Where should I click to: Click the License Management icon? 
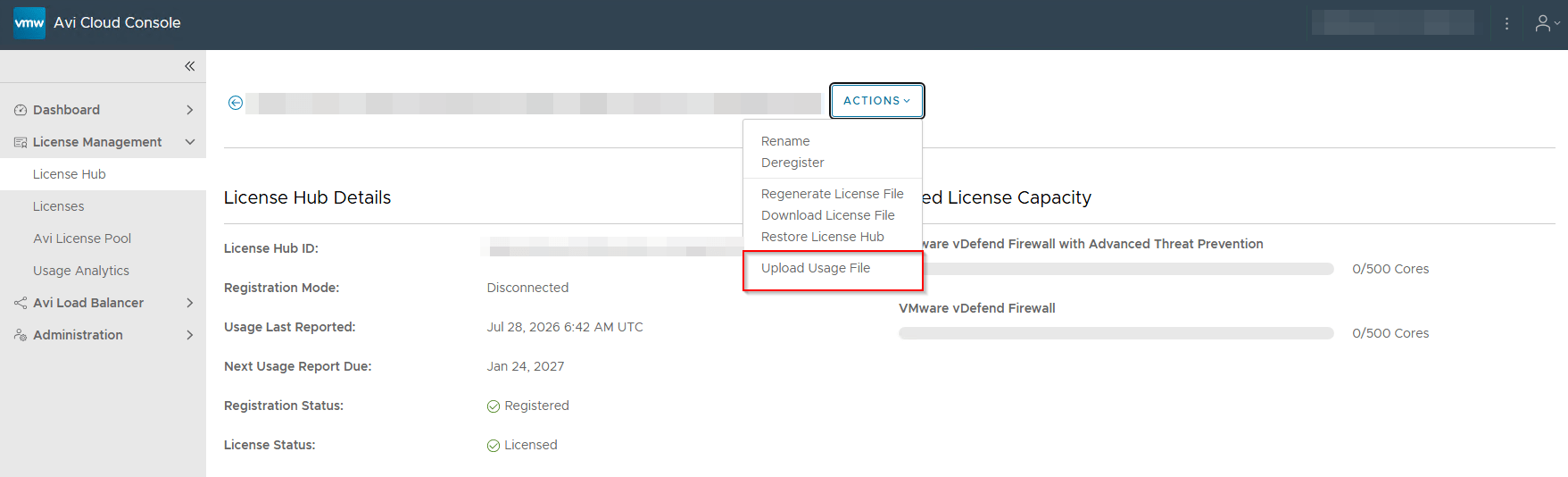coord(21,142)
